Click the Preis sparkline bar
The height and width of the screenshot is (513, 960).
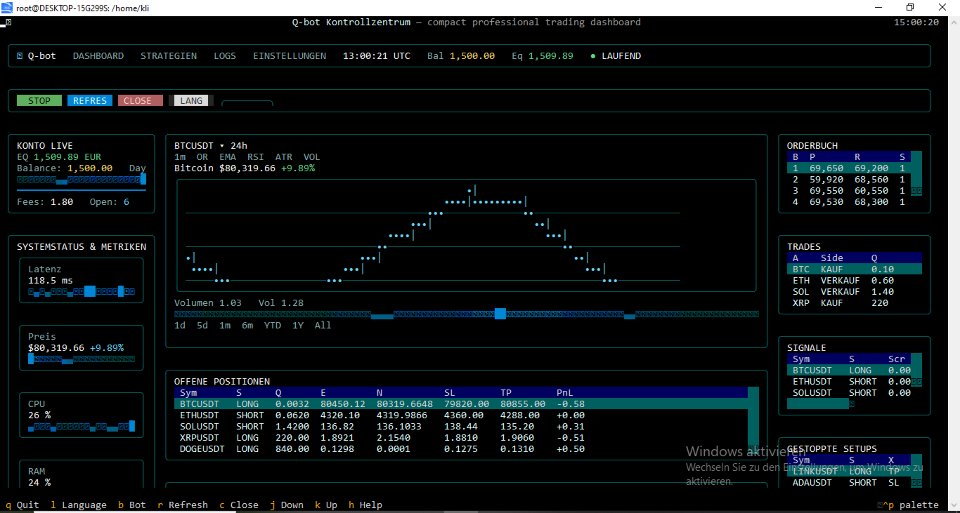coord(81,359)
